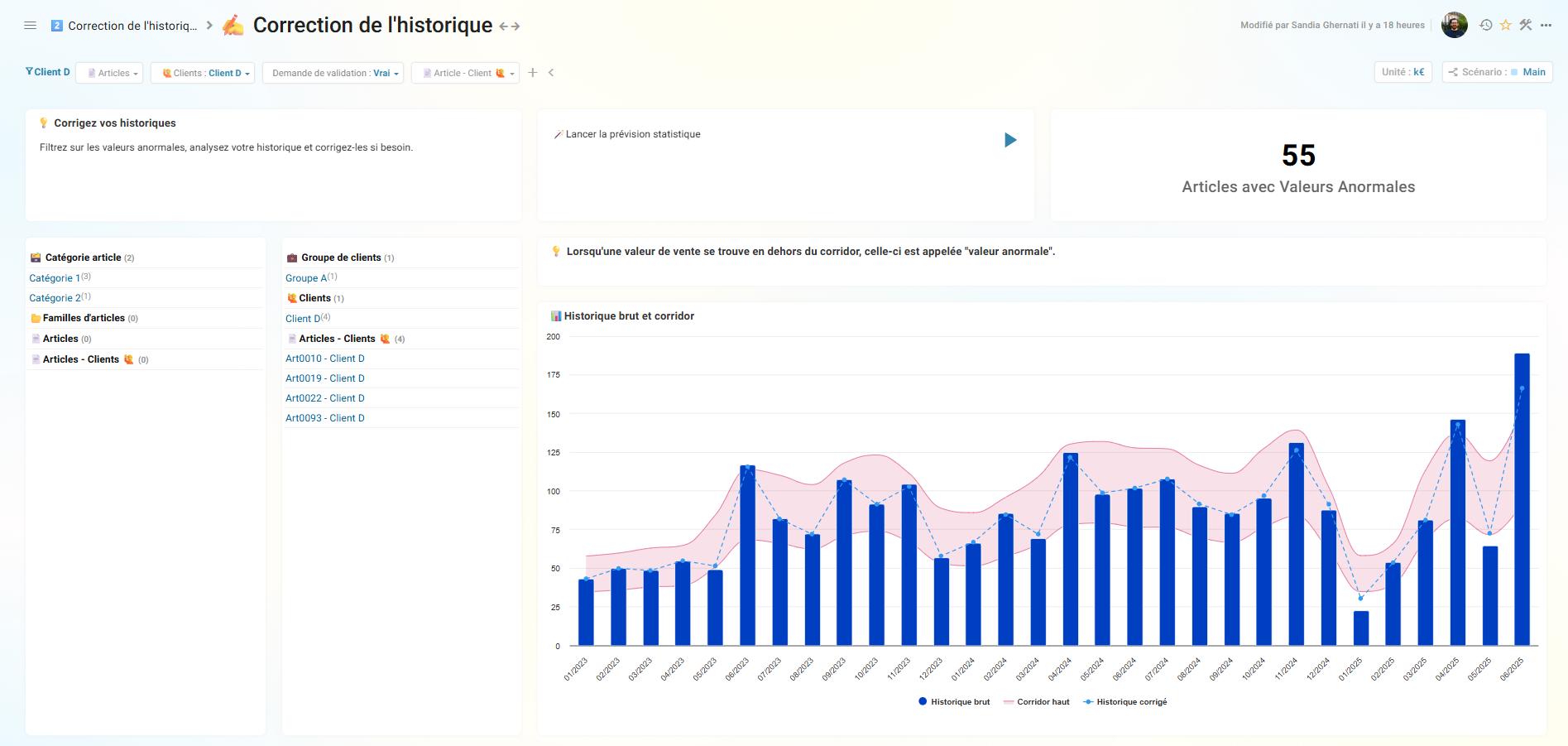Change the Unité k€ setting
This screenshot has width=1568, height=746.
tap(1403, 72)
